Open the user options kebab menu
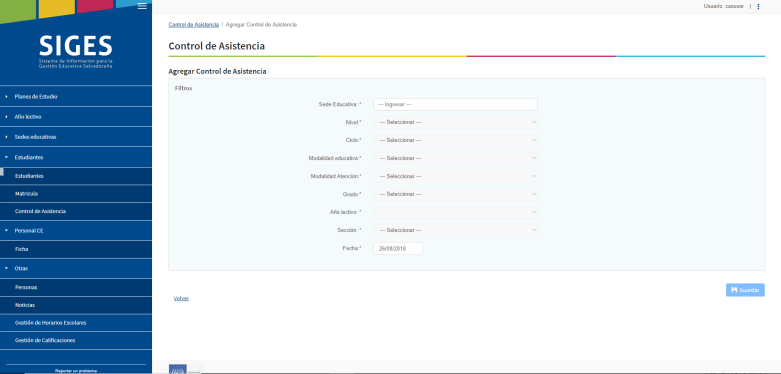This screenshot has width=781, height=374. tap(758, 6)
